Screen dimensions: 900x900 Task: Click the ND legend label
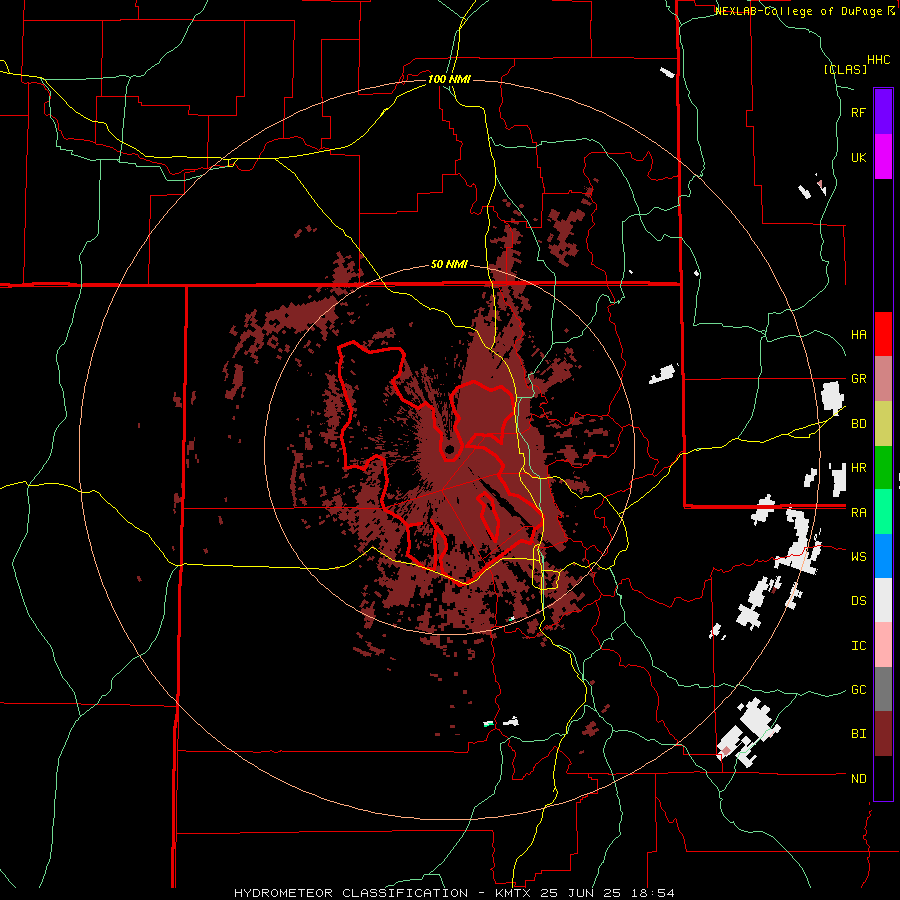pos(858,779)
